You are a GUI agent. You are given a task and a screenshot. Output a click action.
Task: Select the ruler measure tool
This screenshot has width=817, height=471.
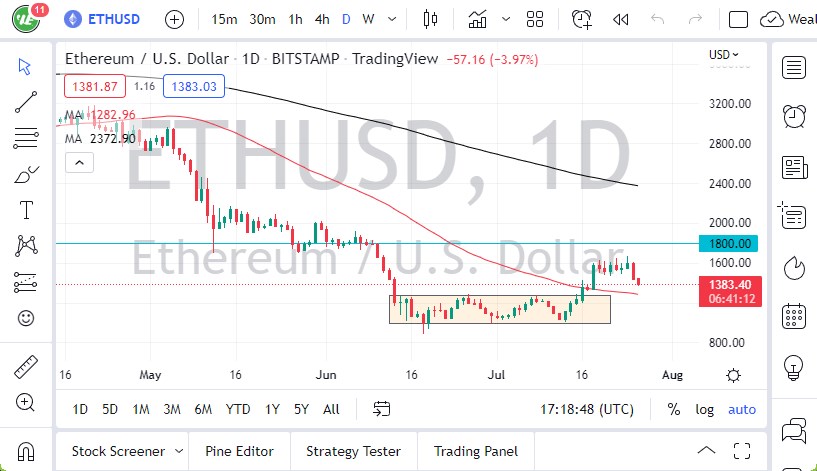pos(26,367)
